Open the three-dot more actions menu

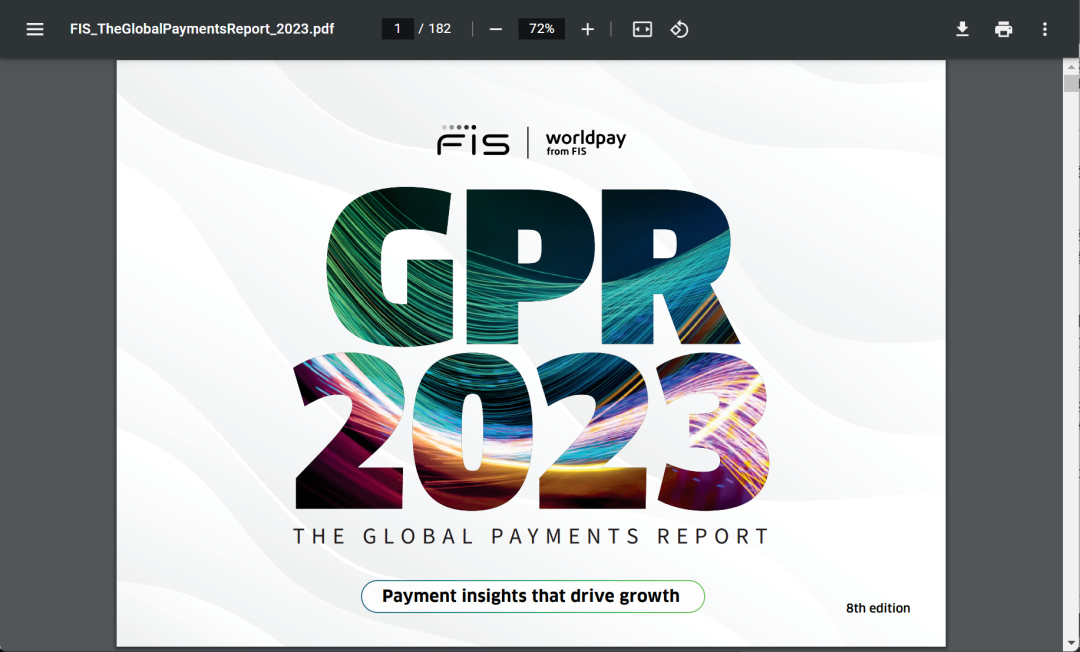click(1045, 29)
